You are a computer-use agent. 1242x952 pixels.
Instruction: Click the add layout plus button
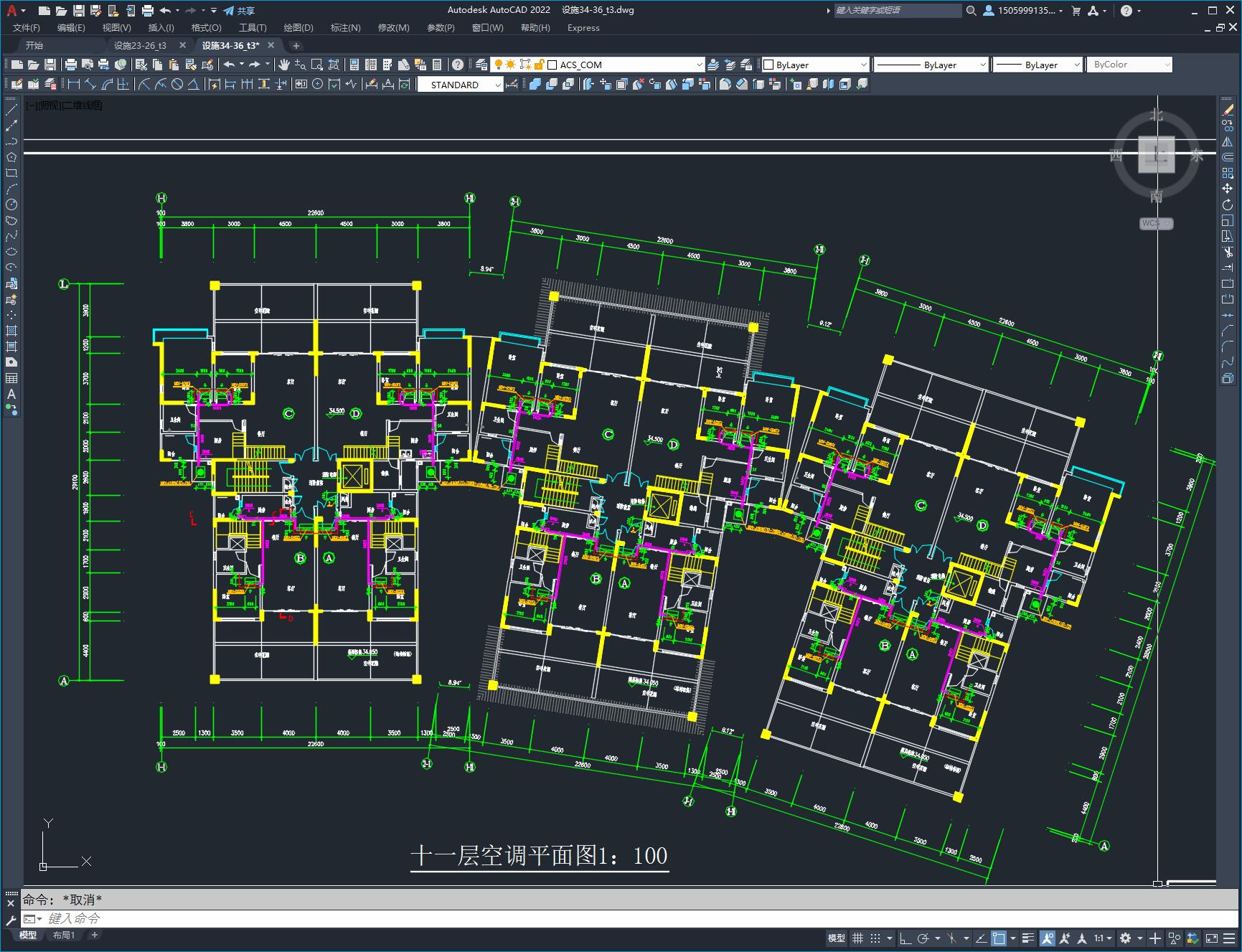[94, 935]
